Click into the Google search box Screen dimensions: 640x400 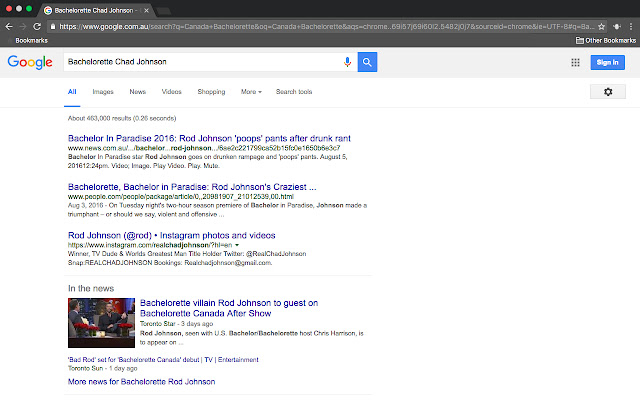[200, 62]
